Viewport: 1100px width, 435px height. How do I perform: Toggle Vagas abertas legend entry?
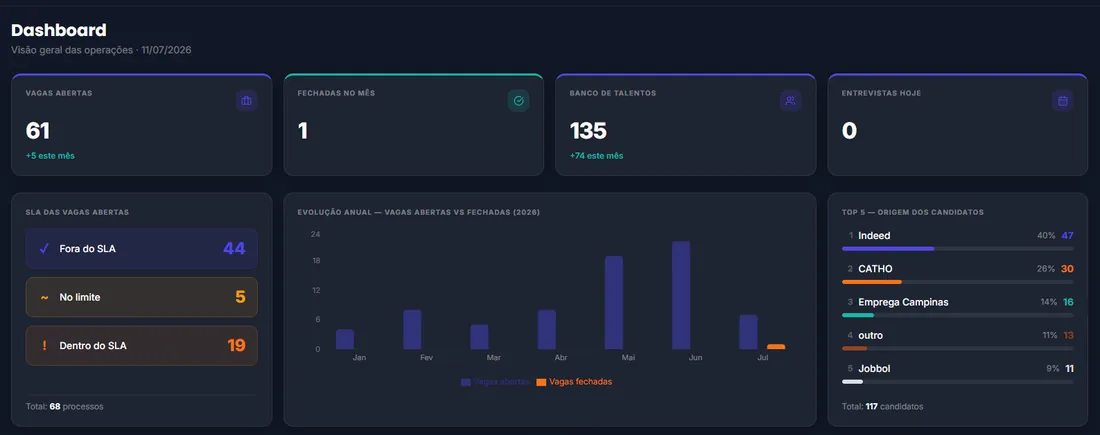(x=495, y=382)
